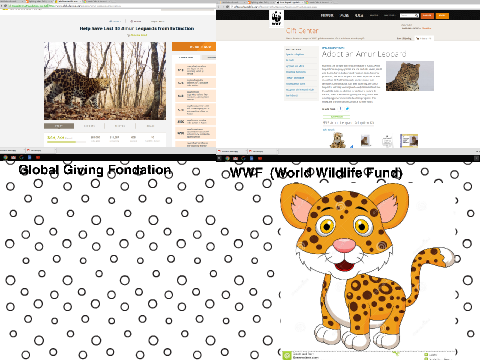Select the first donation amount option on GlobalGiving

[195, 70]
